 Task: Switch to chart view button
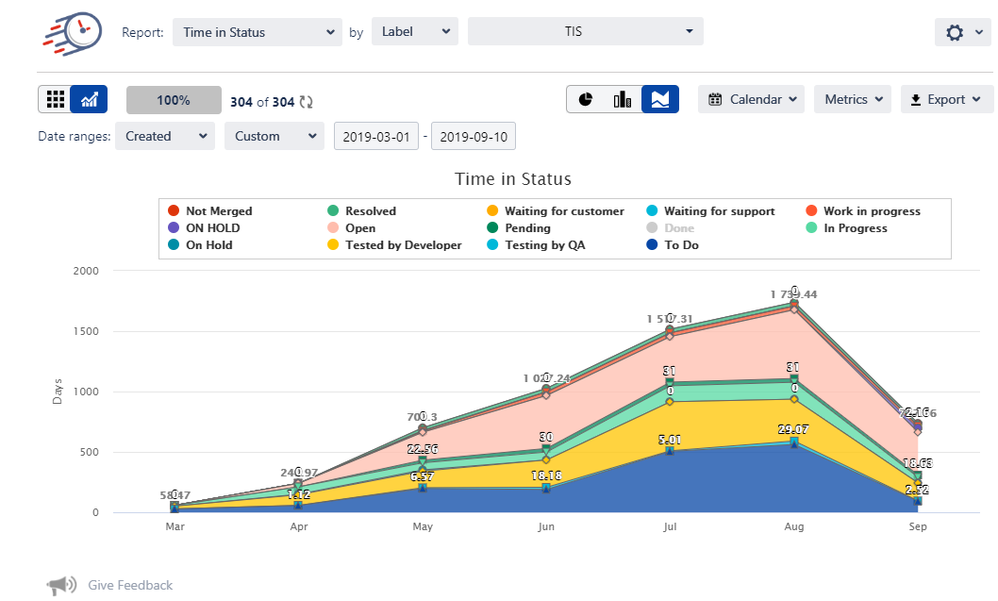point(89,99)
